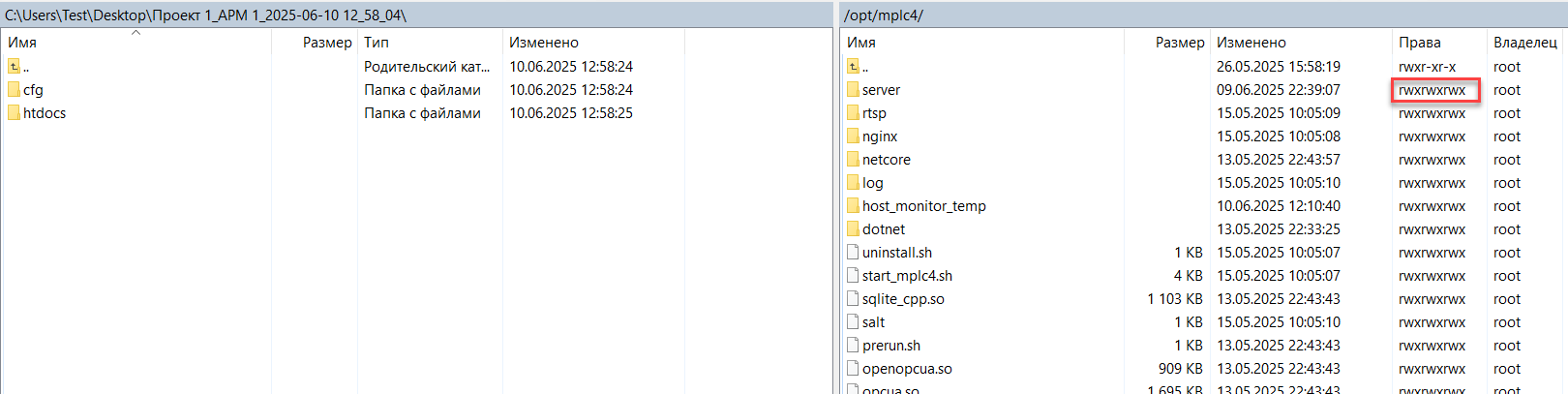
Task: Click the prerun.sh file icon
Action: 853,345
